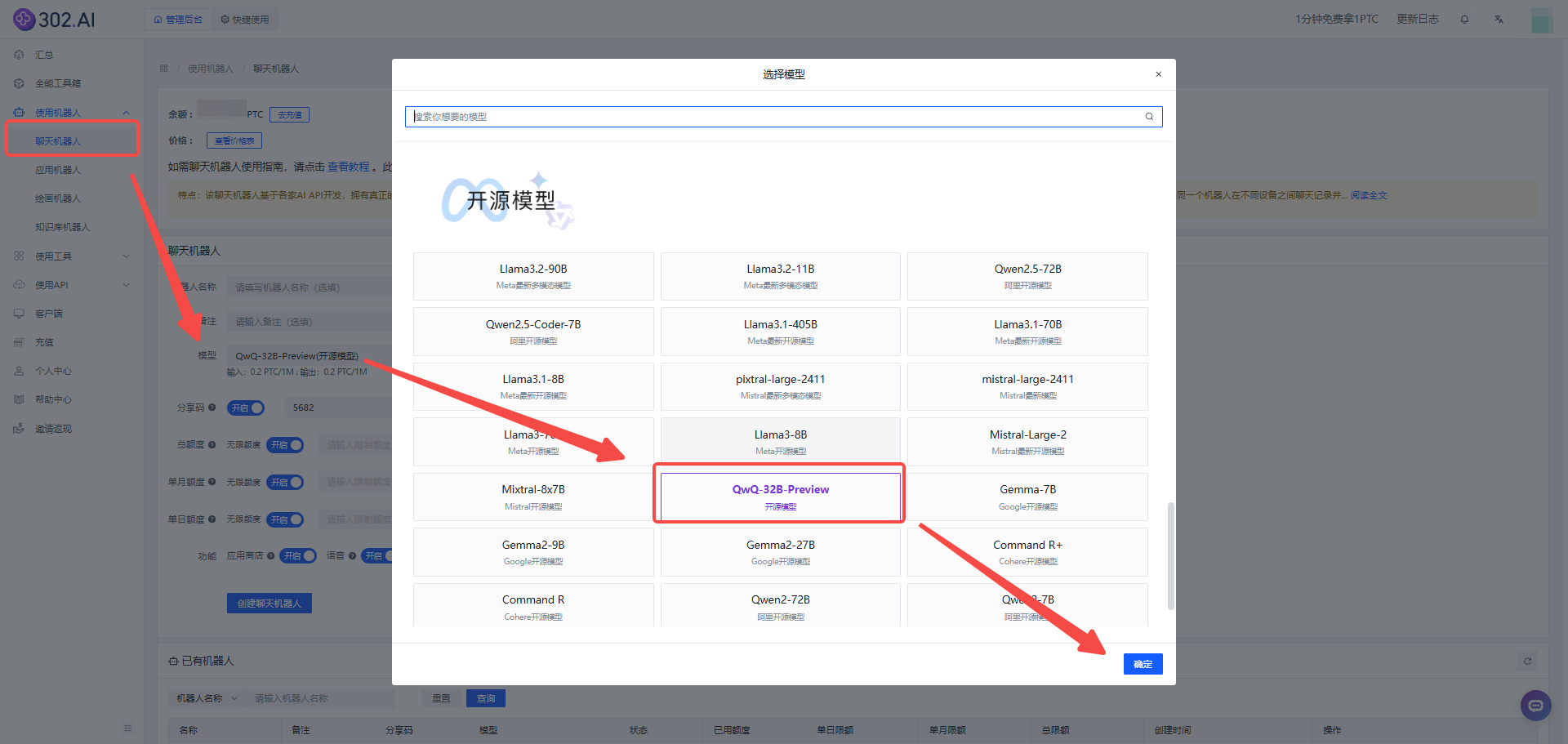Click the 重置 button

point(441,698)
